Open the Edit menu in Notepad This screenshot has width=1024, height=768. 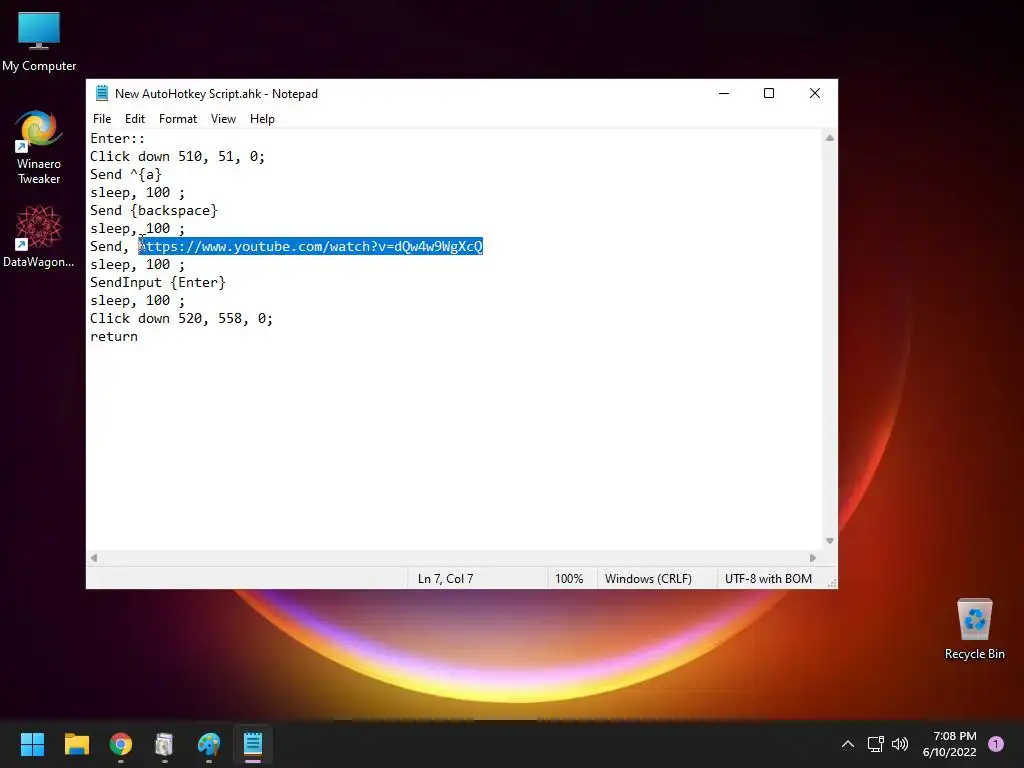[x=135, y=119]
